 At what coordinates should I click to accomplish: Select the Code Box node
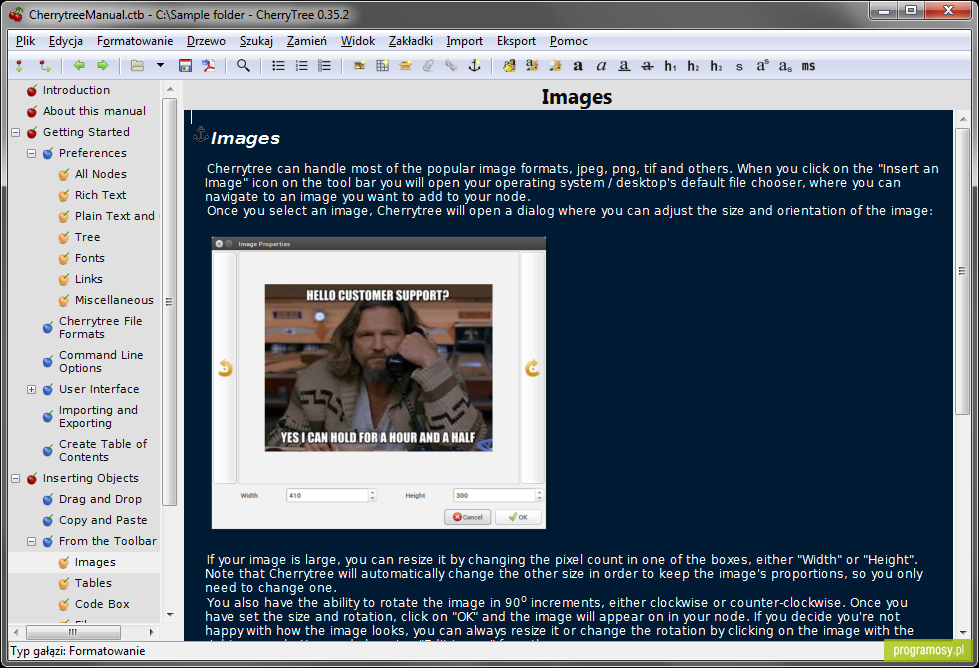click(x=102, y=604)
